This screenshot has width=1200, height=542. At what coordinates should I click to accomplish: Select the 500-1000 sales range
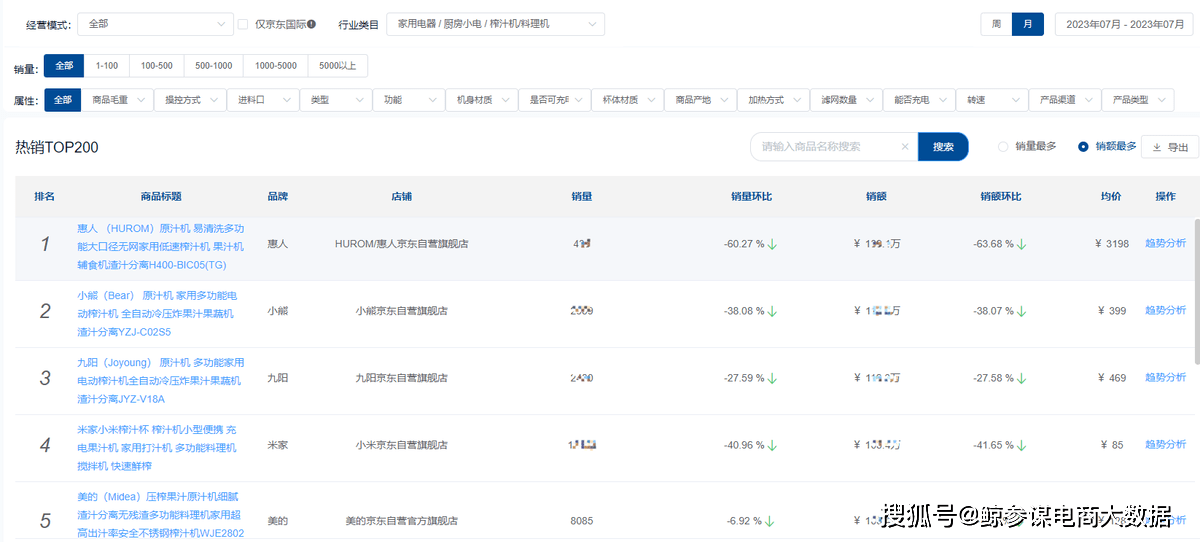point(214,66)
